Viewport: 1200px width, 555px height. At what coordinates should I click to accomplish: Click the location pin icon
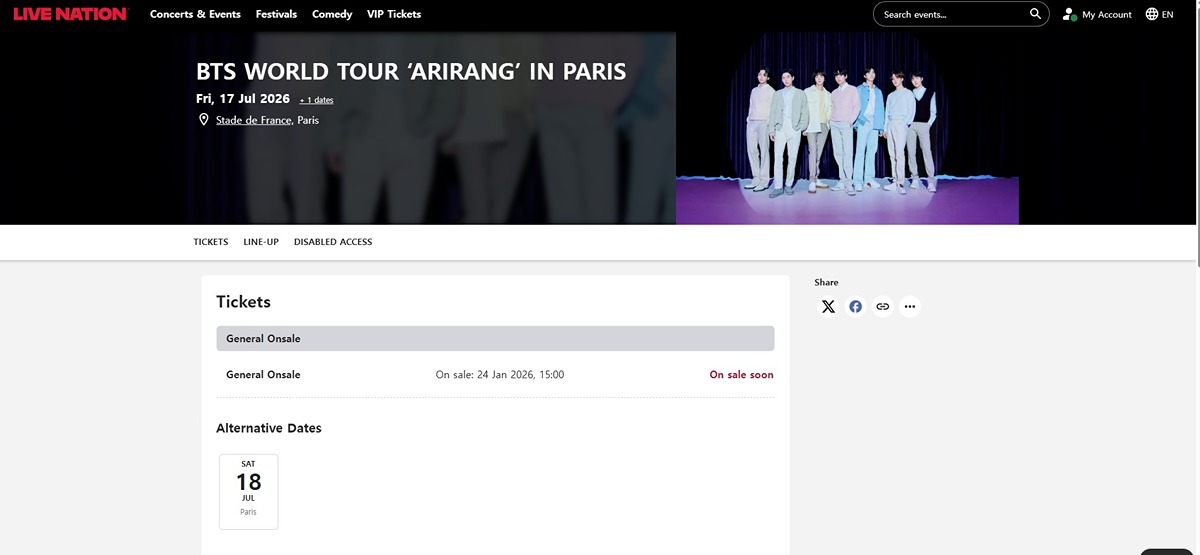click(204, 120)
